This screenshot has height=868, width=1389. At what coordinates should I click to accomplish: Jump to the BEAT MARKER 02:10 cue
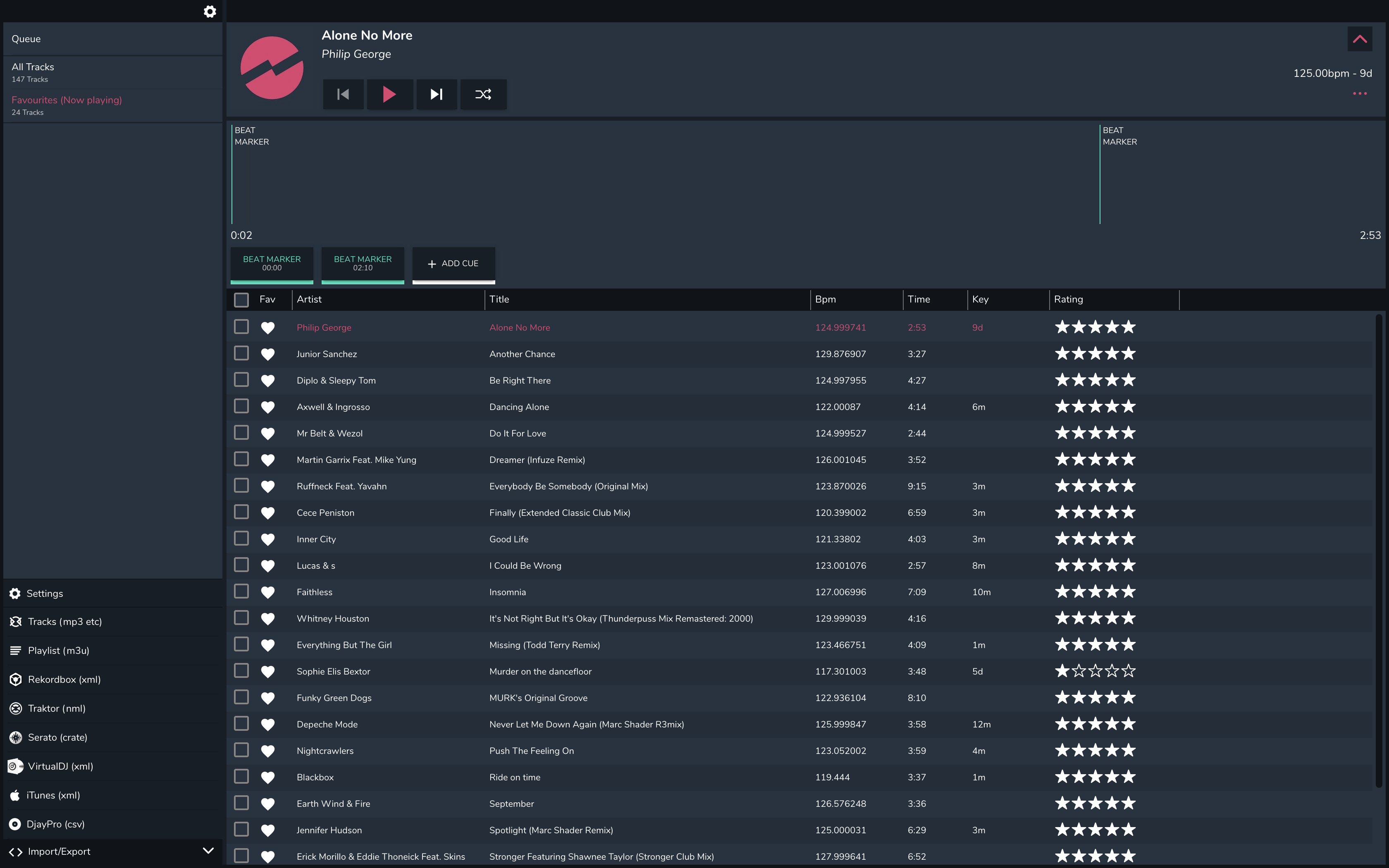pos(363,264)
